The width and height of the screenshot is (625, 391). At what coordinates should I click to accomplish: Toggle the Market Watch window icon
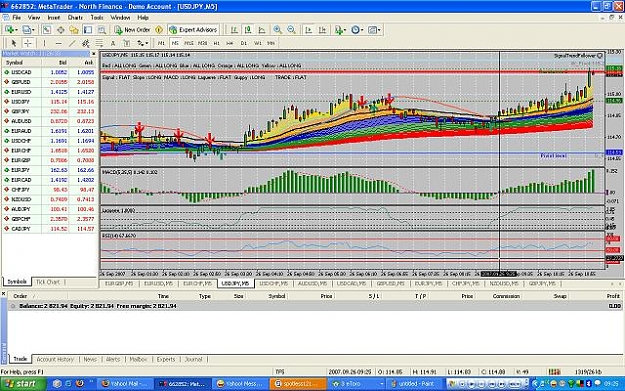click(x=47, y=29)
